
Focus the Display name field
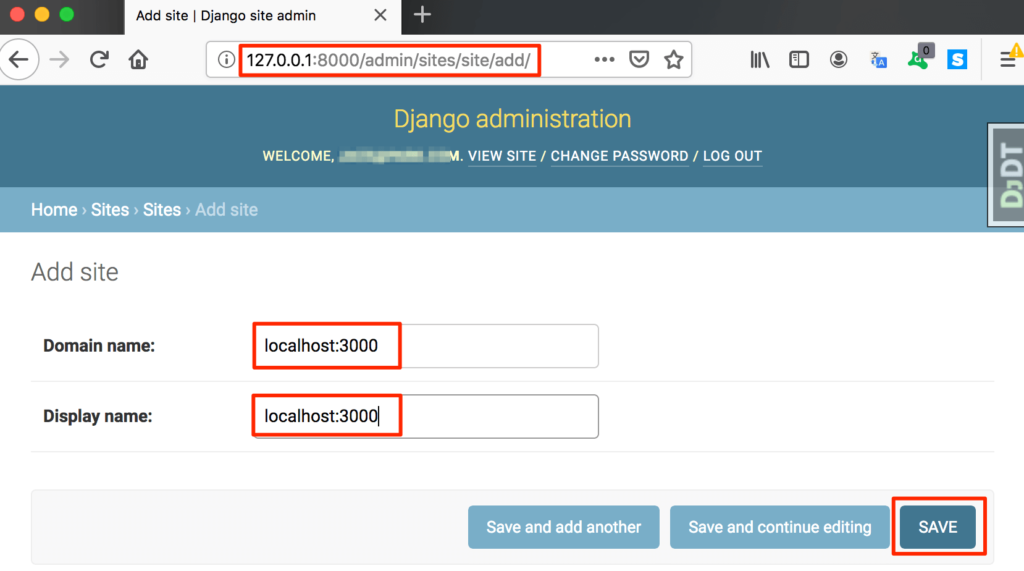[x=426, y=416]
